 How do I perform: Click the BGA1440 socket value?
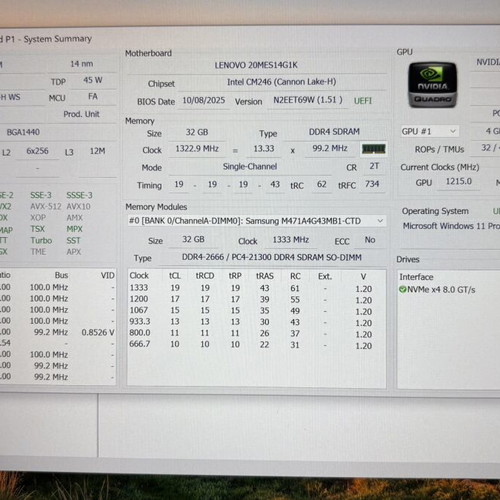pos(23,132)
